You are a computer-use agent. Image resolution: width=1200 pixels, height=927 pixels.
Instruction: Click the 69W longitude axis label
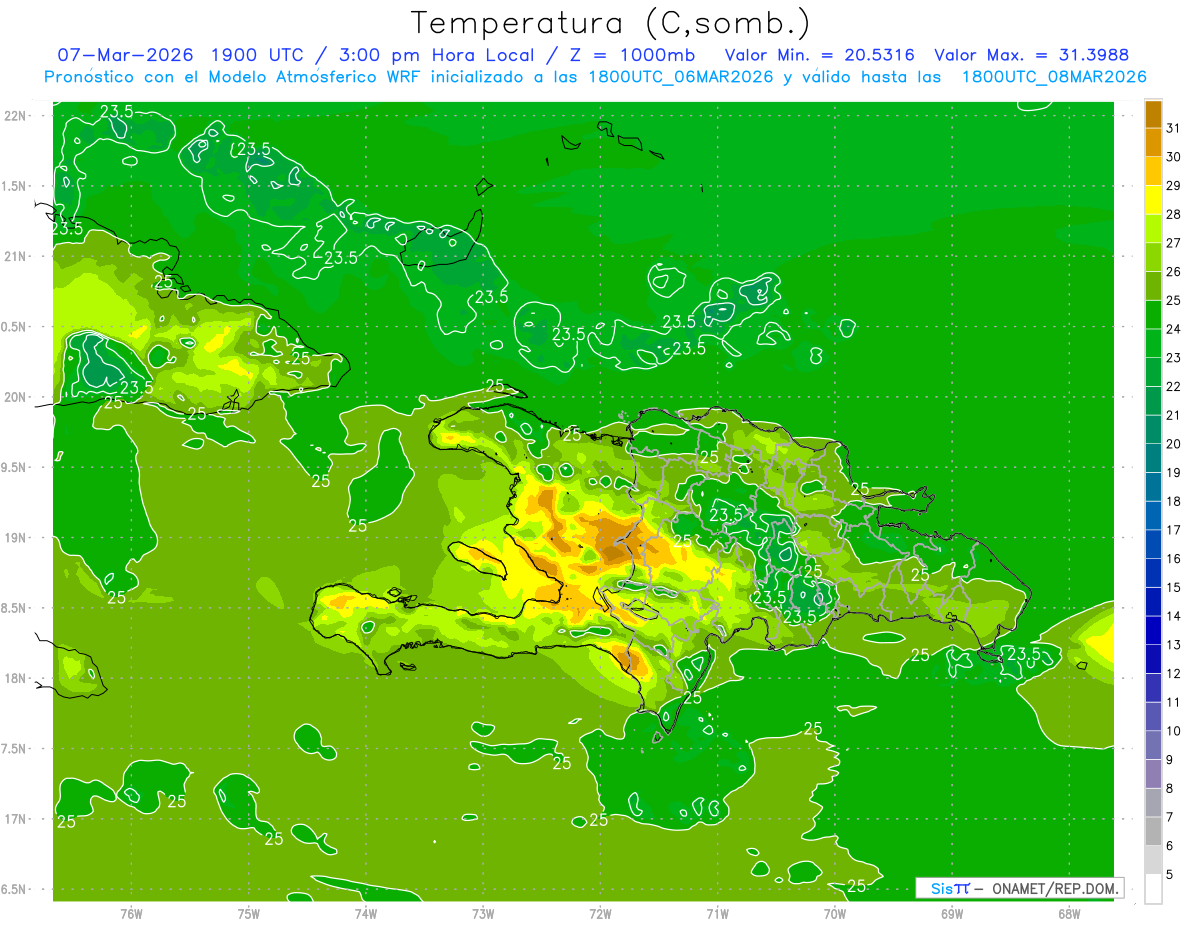[x=951, y=914]
